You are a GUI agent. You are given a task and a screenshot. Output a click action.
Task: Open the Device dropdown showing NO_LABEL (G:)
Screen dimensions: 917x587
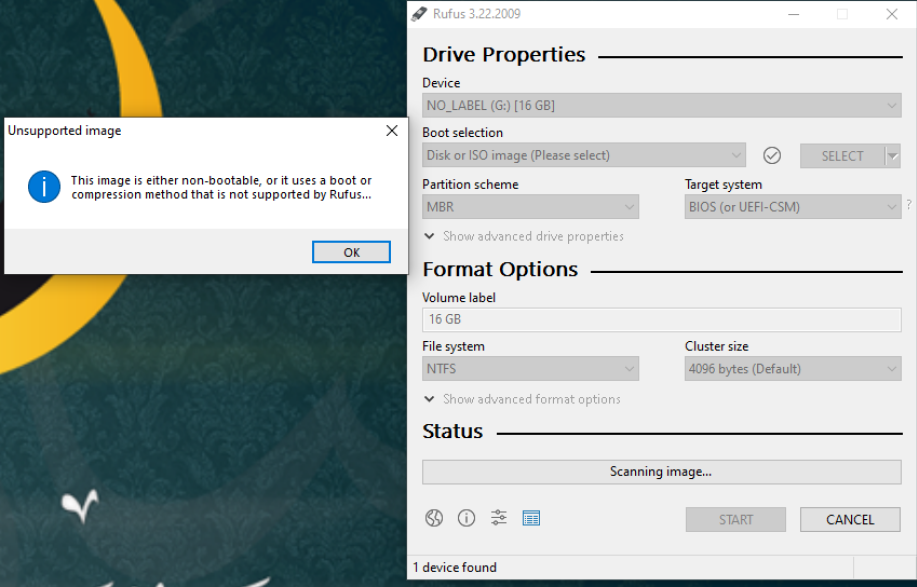(661, 106)
